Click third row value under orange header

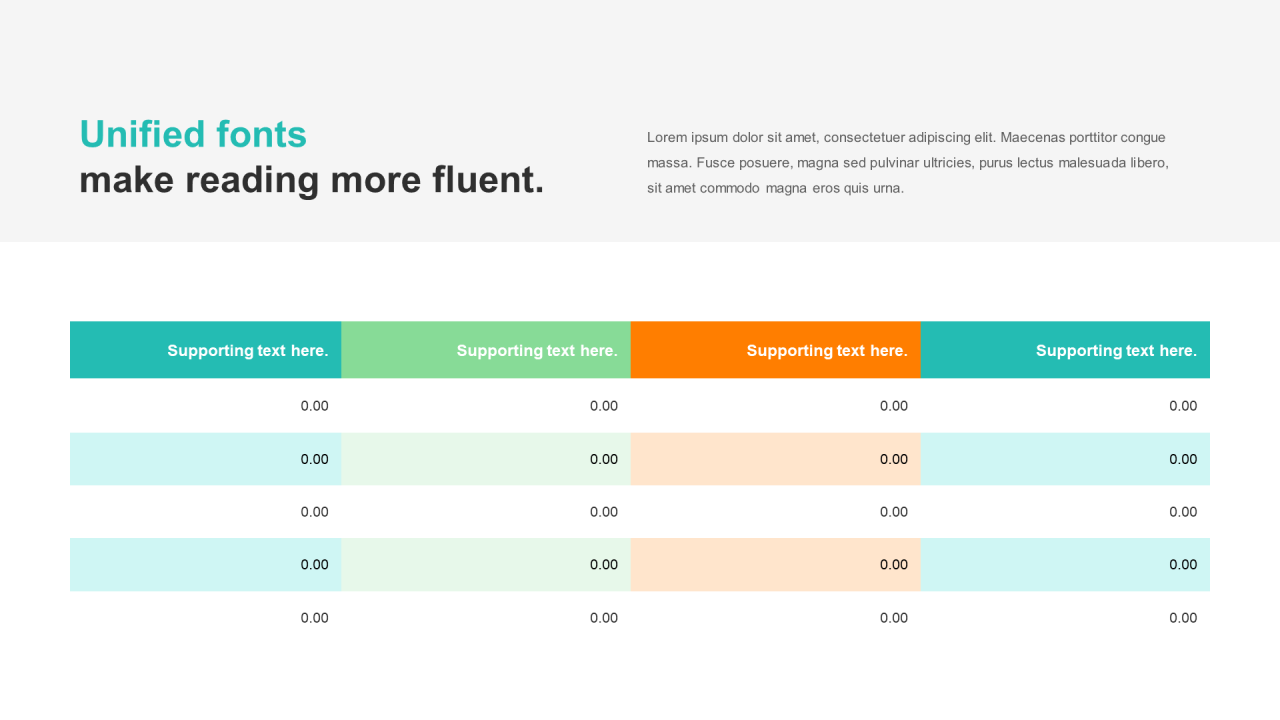[894, 512]
